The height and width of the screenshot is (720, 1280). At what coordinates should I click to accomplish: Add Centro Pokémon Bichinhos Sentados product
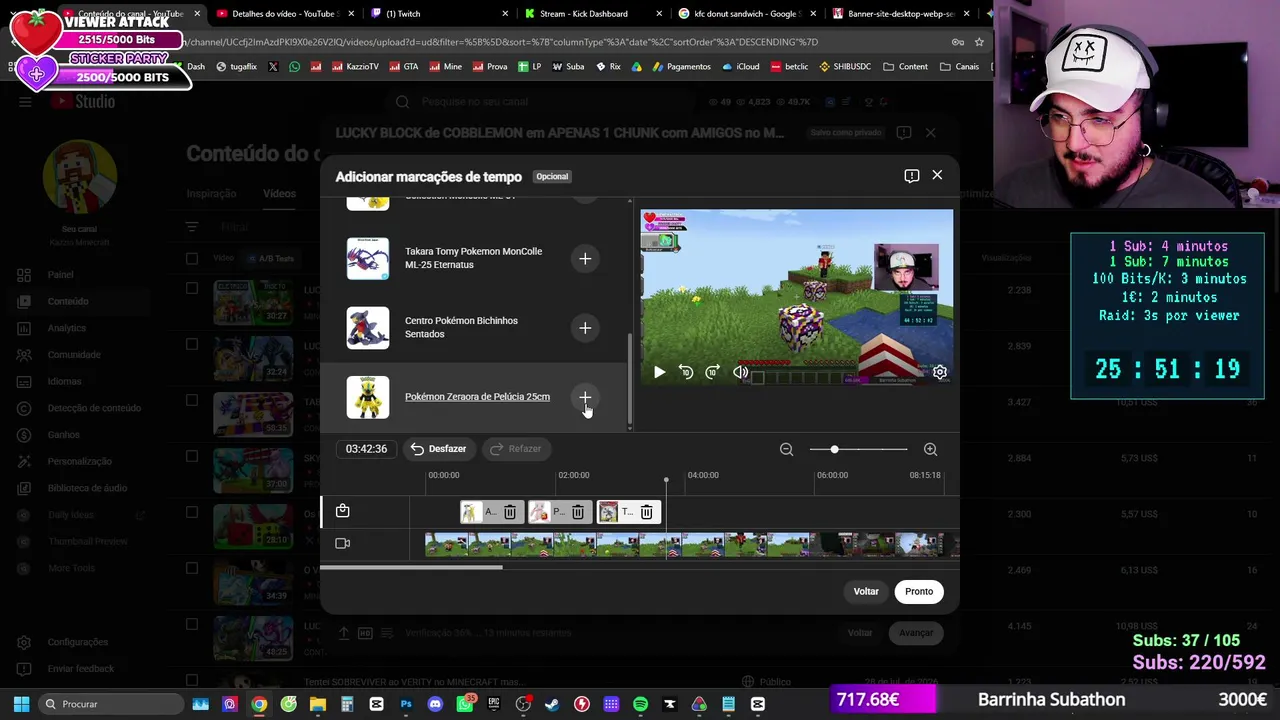pyautogui.click(x=585, y=328)
